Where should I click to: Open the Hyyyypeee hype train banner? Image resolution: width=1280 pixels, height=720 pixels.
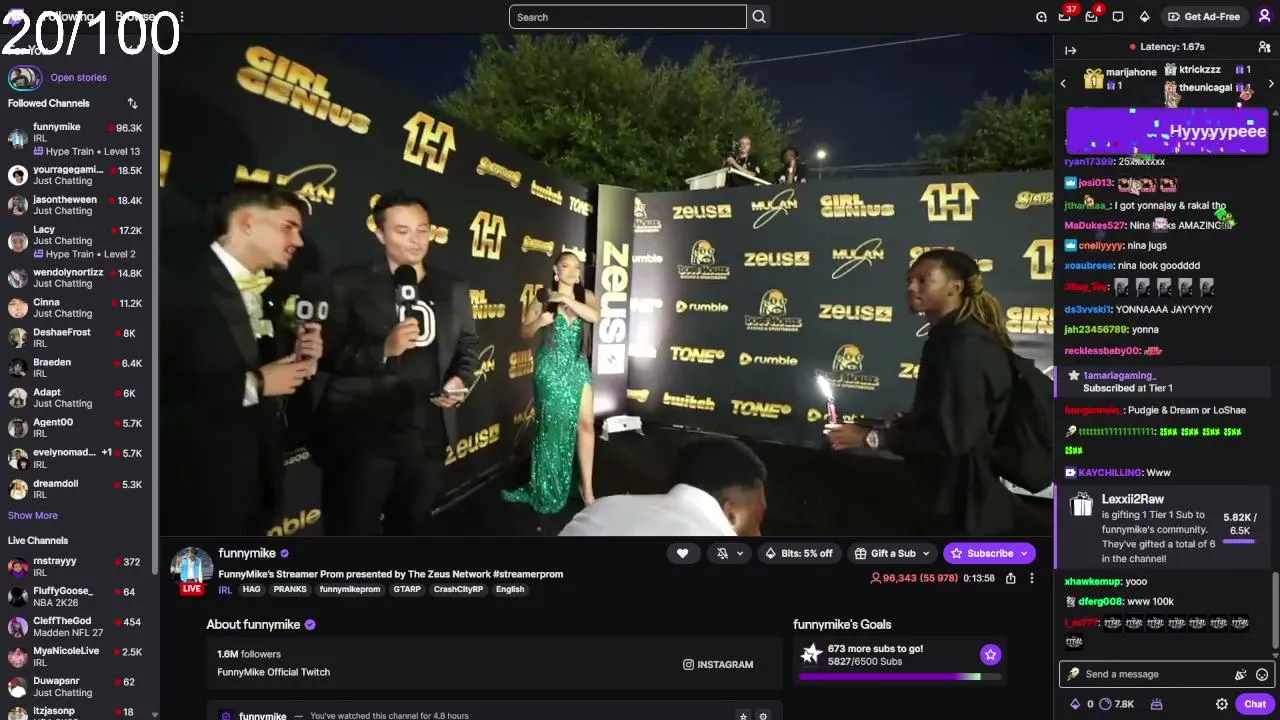1167,131
